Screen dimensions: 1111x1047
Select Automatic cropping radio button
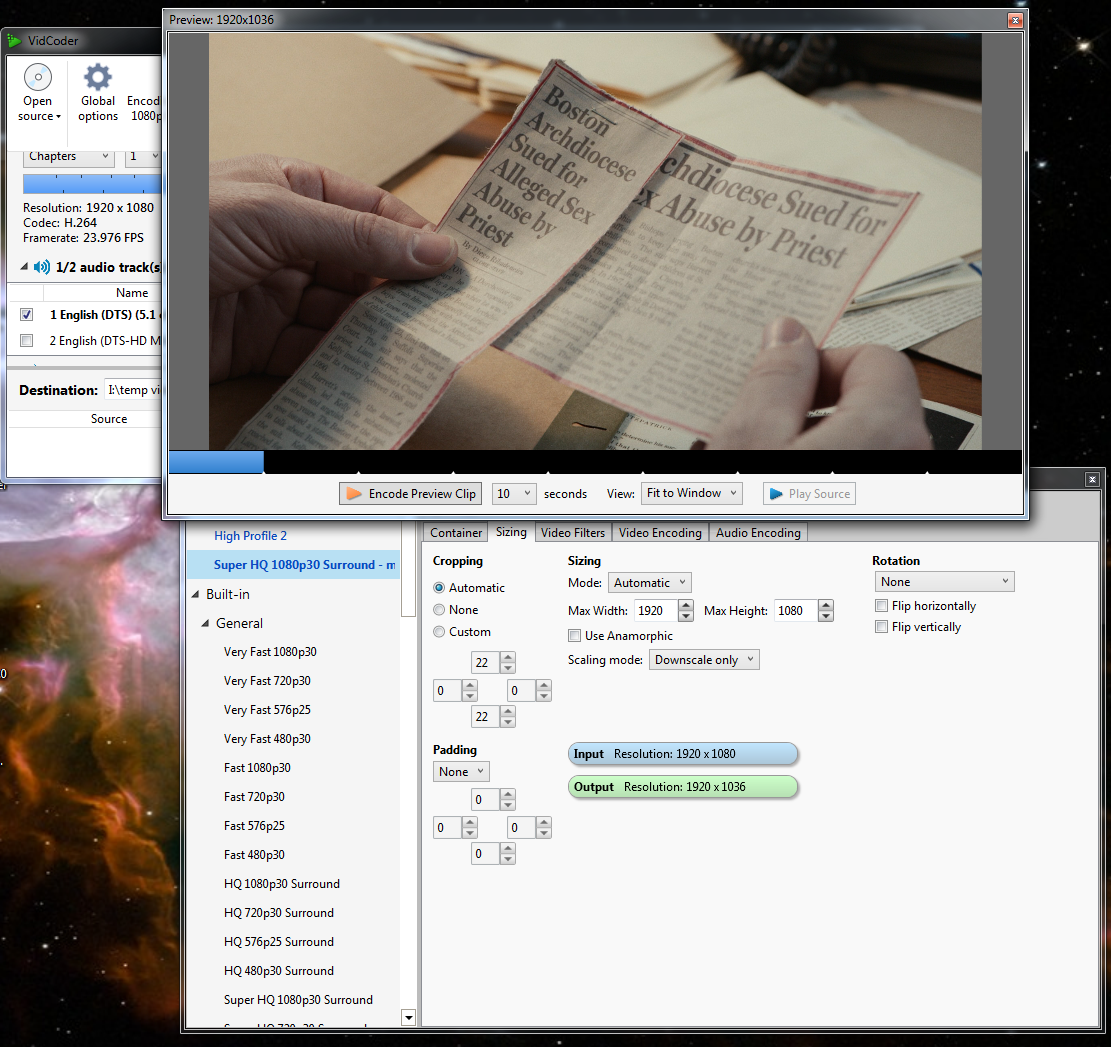tap(439, 588)
